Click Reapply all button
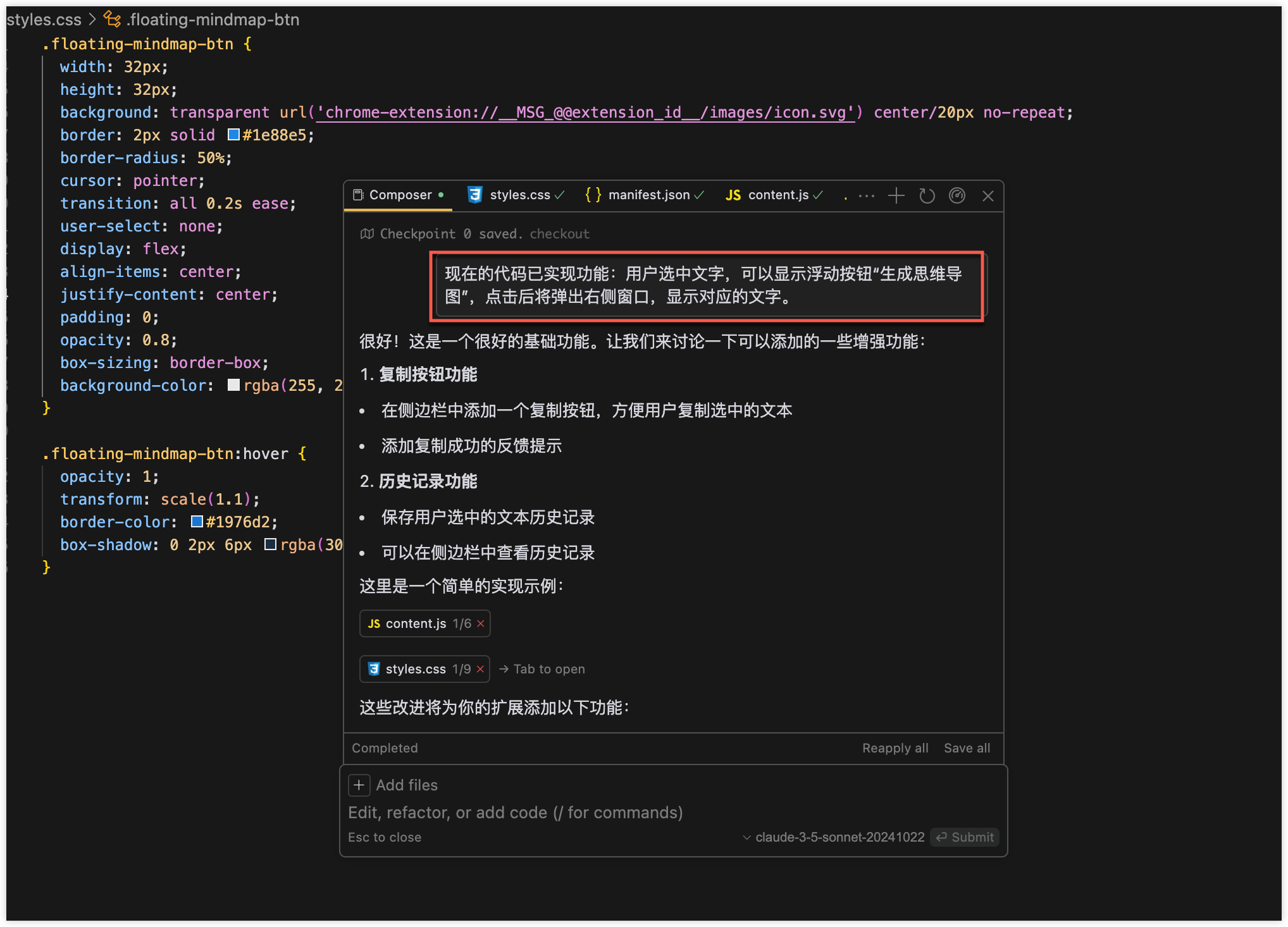This screenshot has height=927, width=1288. tap(895, 748)
